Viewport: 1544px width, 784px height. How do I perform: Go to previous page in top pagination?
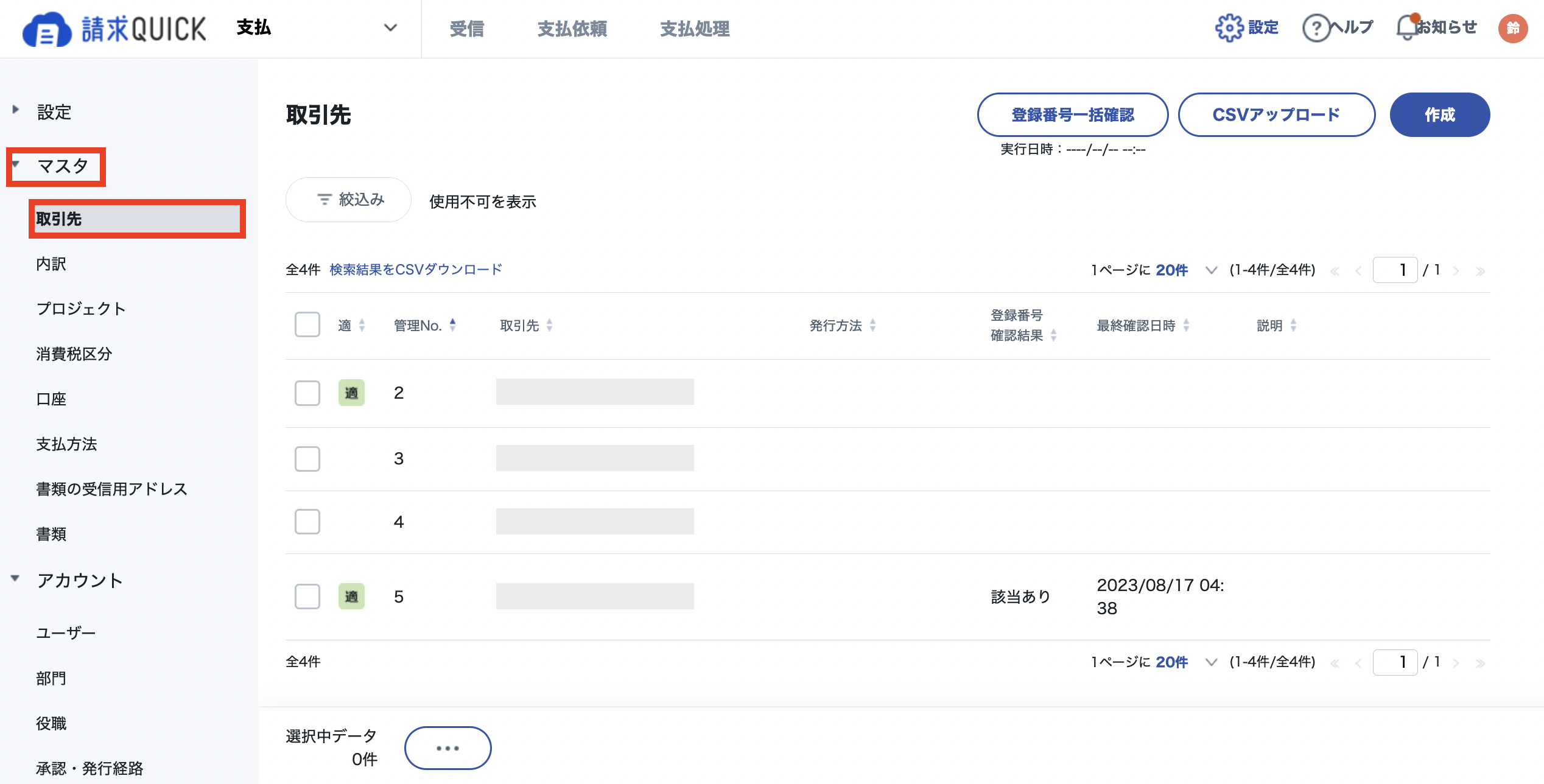1358,271
